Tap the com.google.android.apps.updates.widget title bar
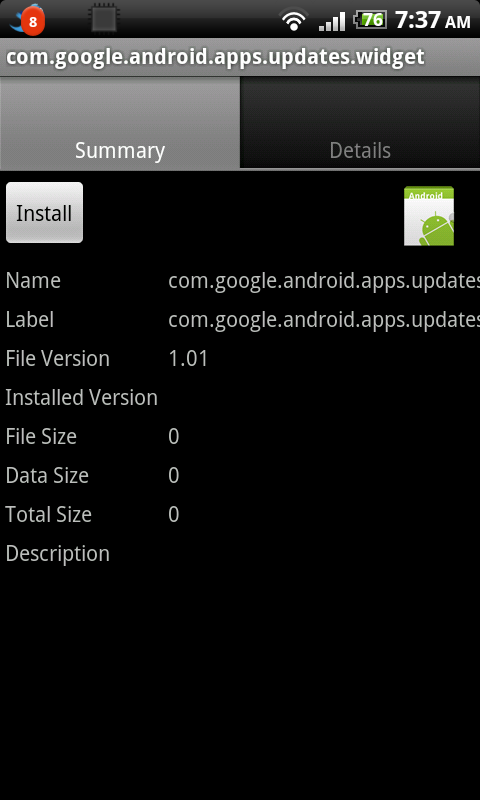480x800 pixels. point(240,57)
